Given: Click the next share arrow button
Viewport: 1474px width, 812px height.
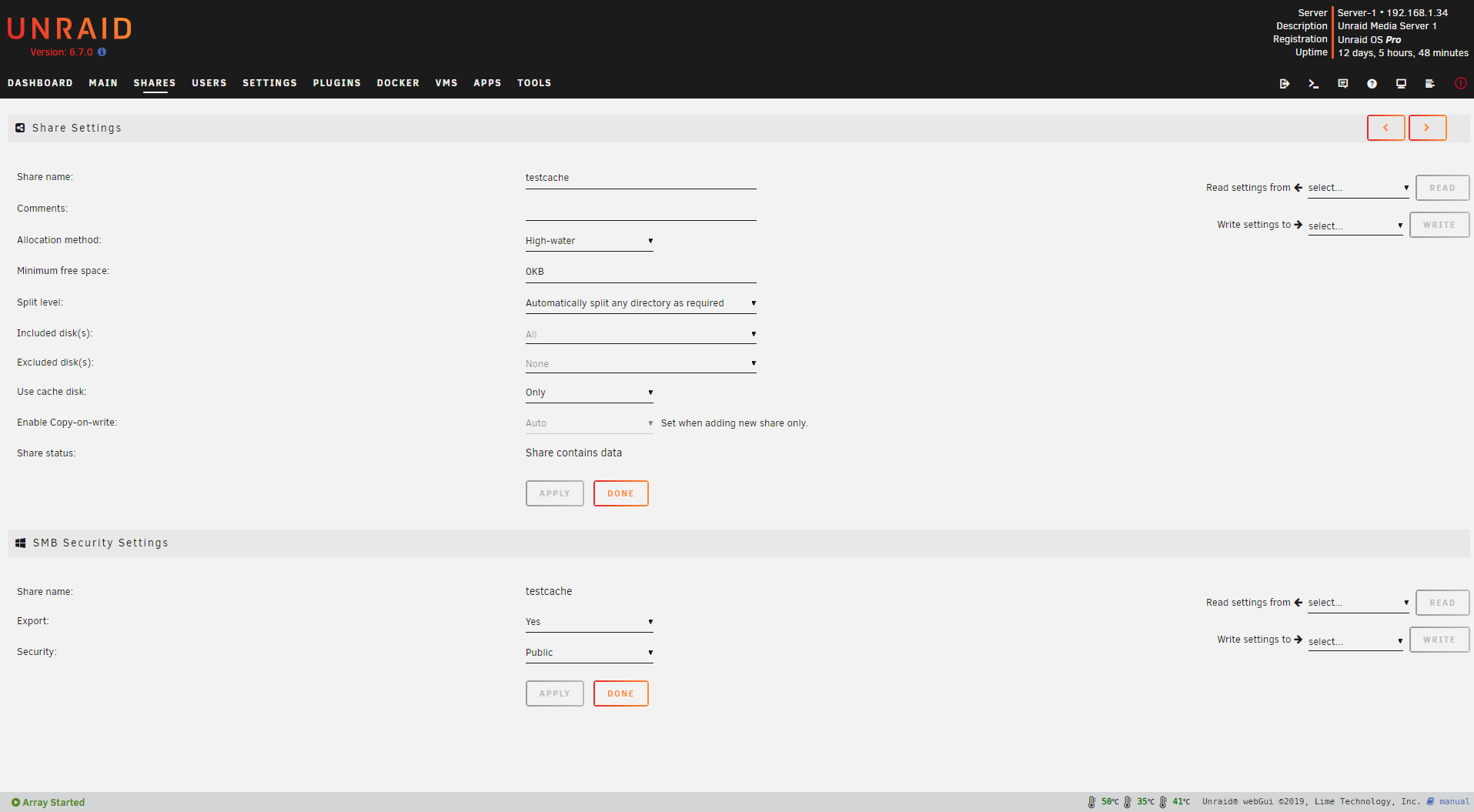Looking at the screenshot, I should point(1427,128).
